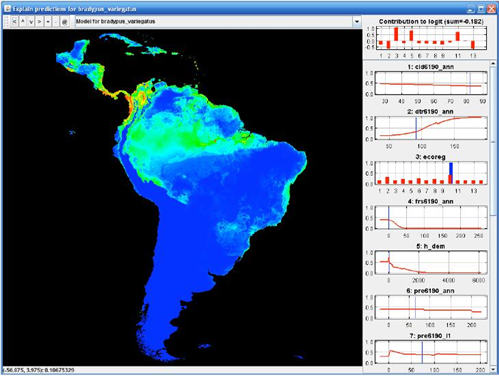Click the zoom out '-' toolbar button
This screenshot has height=376, width=499.
pos(56,22)
